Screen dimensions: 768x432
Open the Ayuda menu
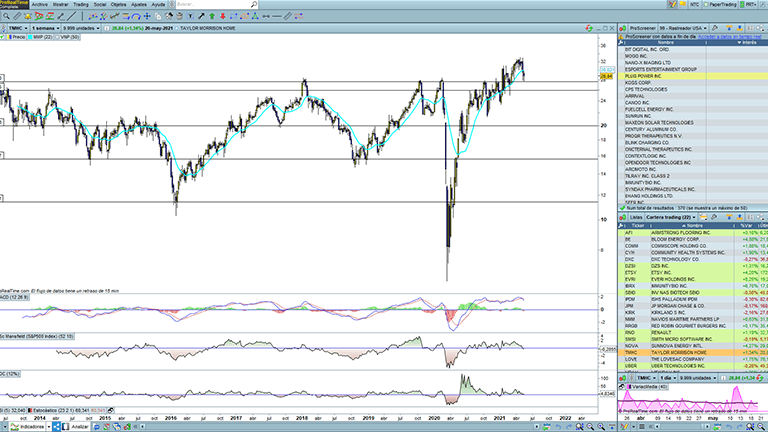(158, 4)
